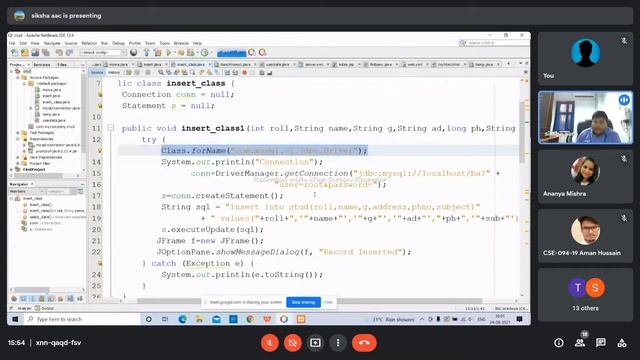Collapse the Source Packages tree node

click(x=18, y=78)
